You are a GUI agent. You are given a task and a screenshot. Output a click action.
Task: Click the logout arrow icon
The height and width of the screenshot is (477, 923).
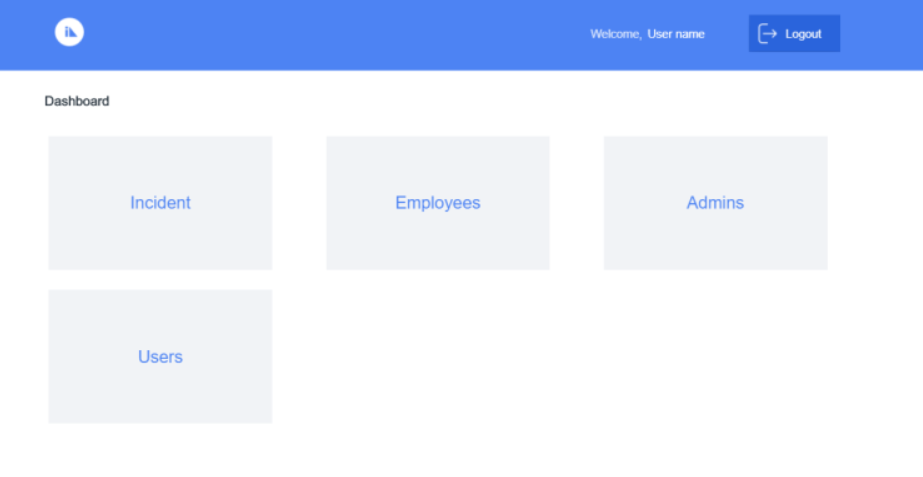(767, 34)
